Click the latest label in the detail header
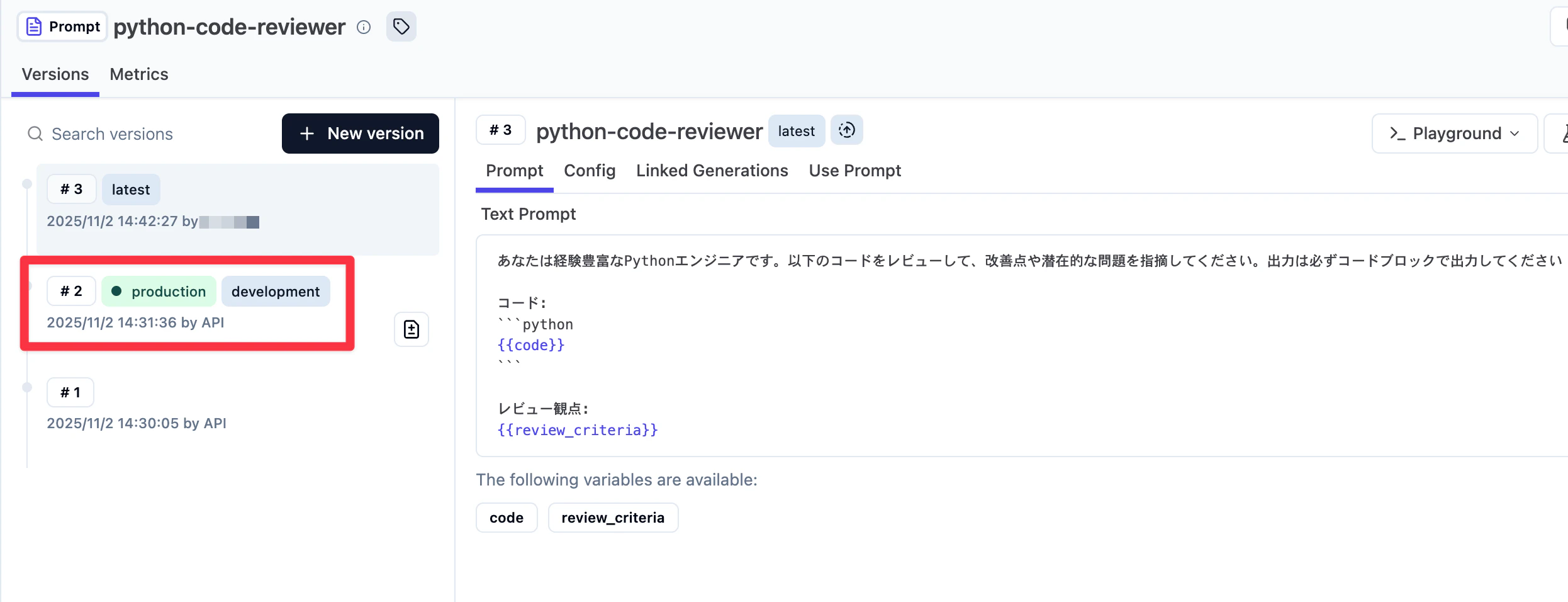This screenshot has width=1568, height=602. (x=797, y=131)
